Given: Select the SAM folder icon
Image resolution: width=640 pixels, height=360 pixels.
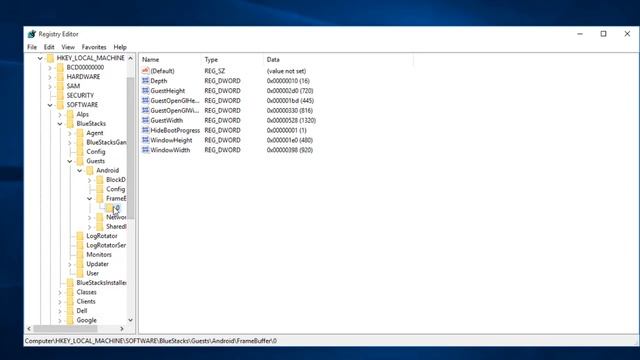Looking at the screenshot, I should tap(60, 86).
